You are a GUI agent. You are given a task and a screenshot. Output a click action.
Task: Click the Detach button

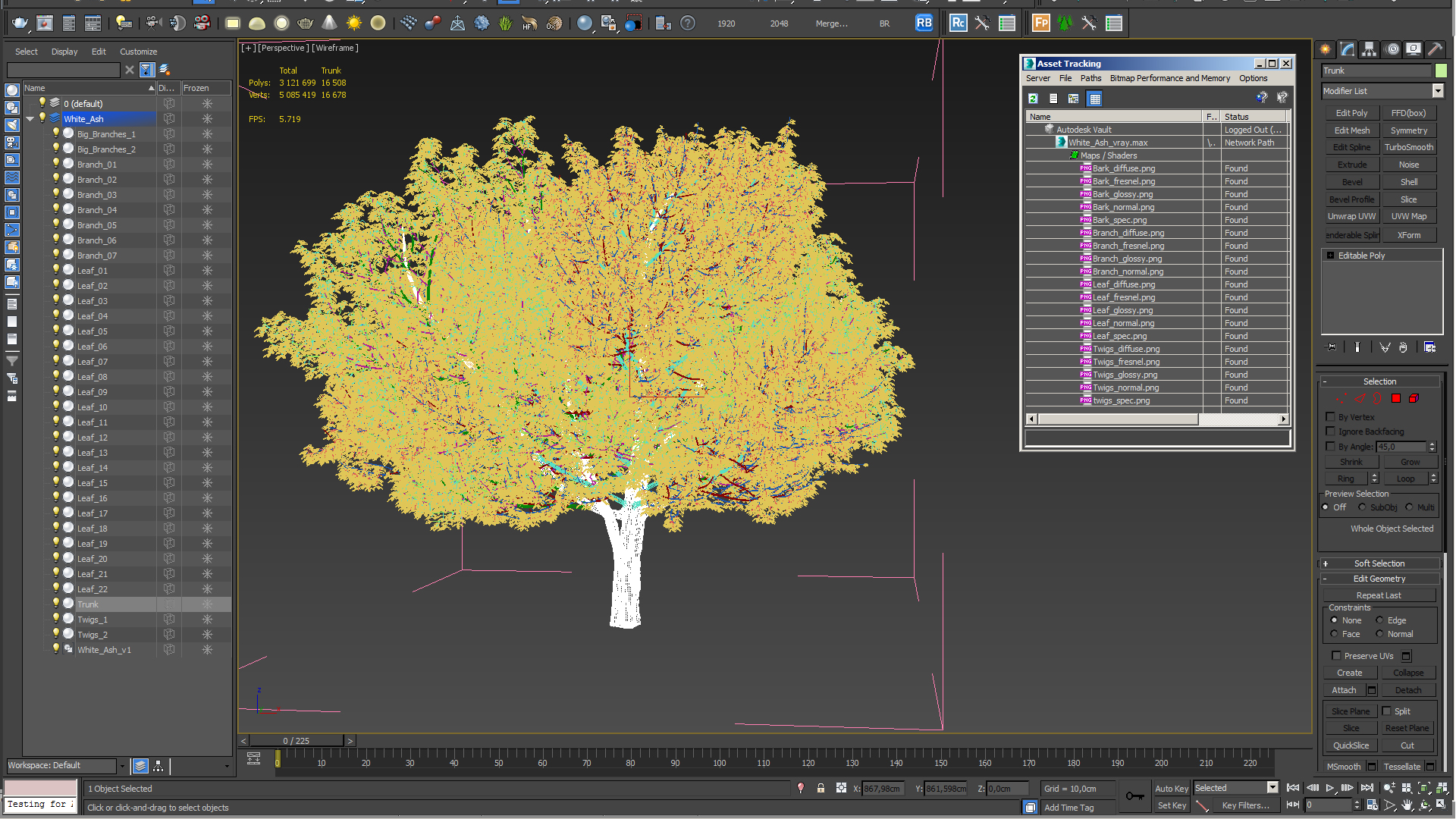(1408, 690)
